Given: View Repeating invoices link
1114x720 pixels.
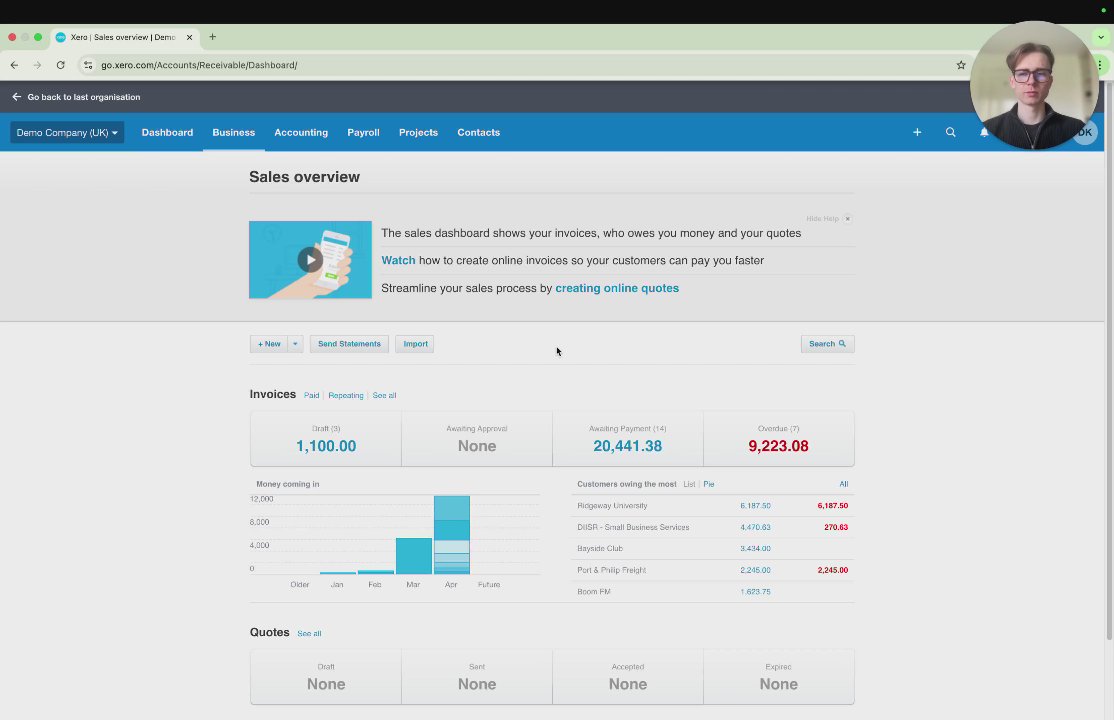Looking at the screenshot, I should (x=345, y=395).
